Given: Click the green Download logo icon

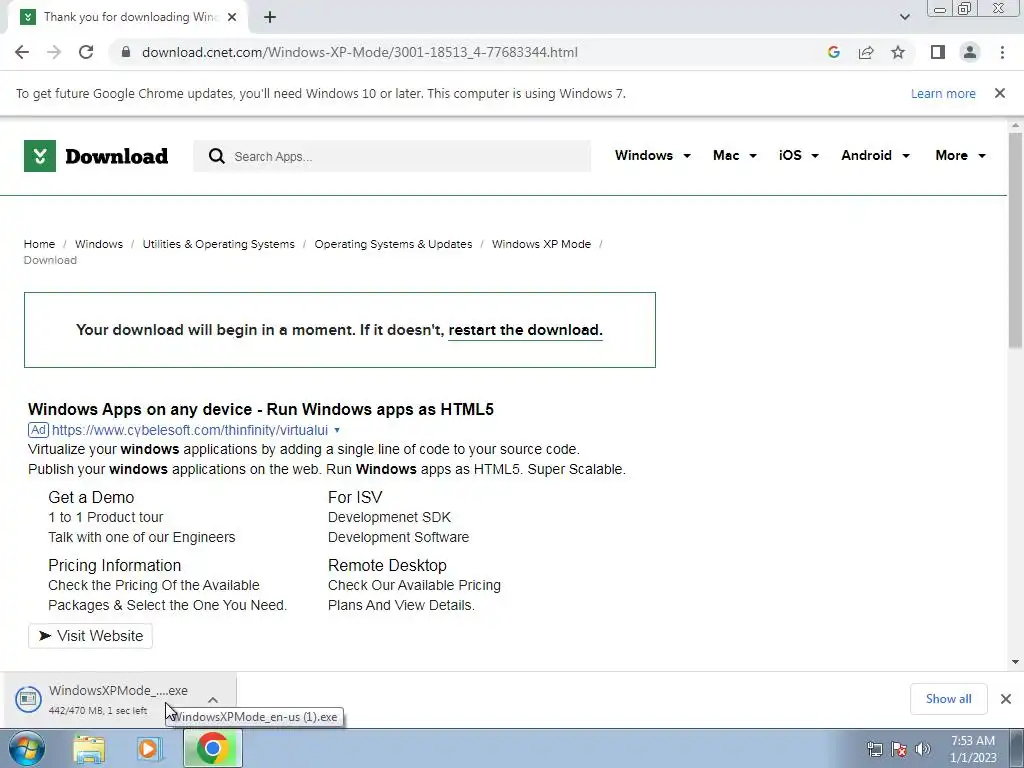Looking at the screenshot, I should 40,156.
